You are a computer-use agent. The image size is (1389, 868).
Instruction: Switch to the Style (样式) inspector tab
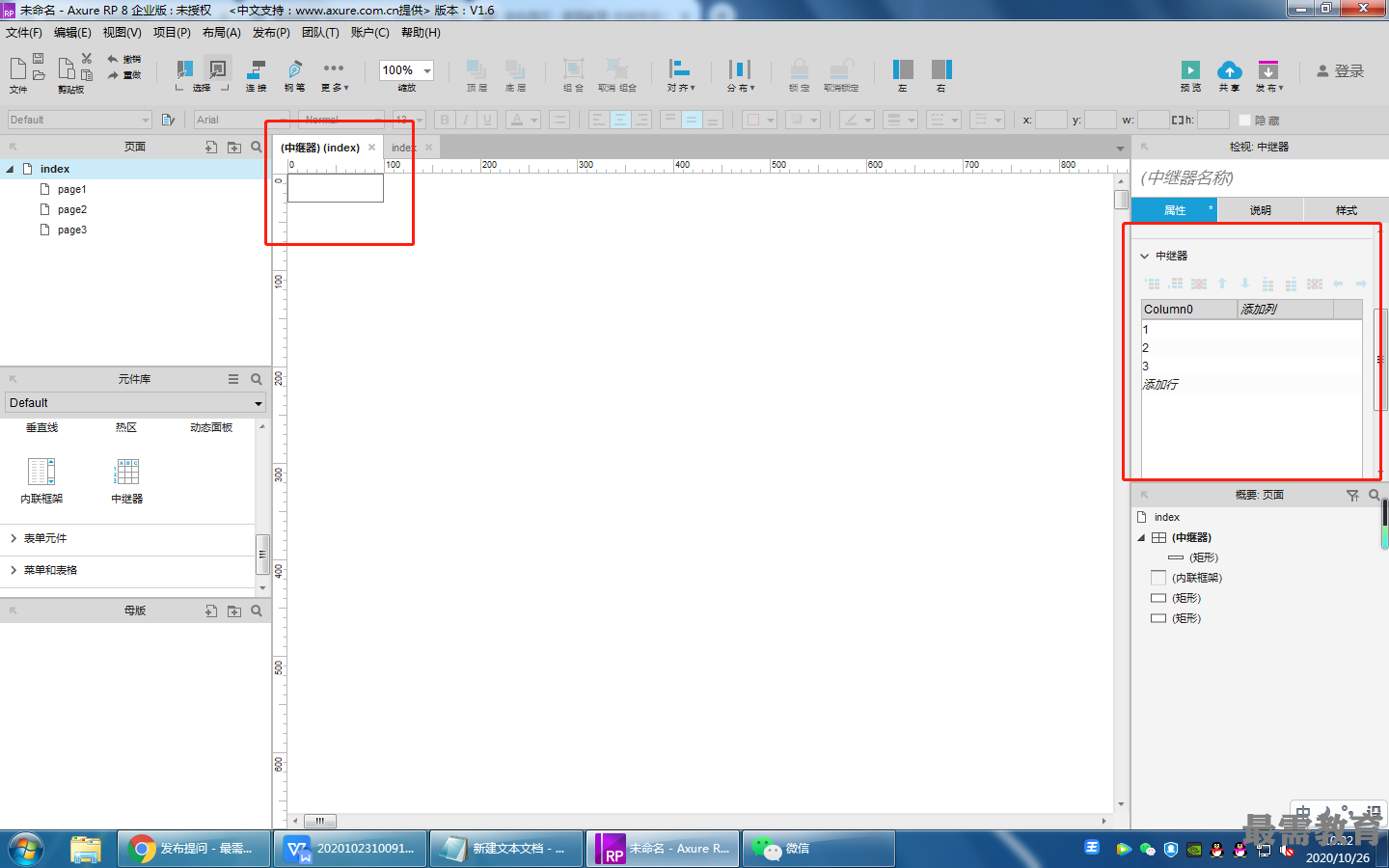(1346, 210)
